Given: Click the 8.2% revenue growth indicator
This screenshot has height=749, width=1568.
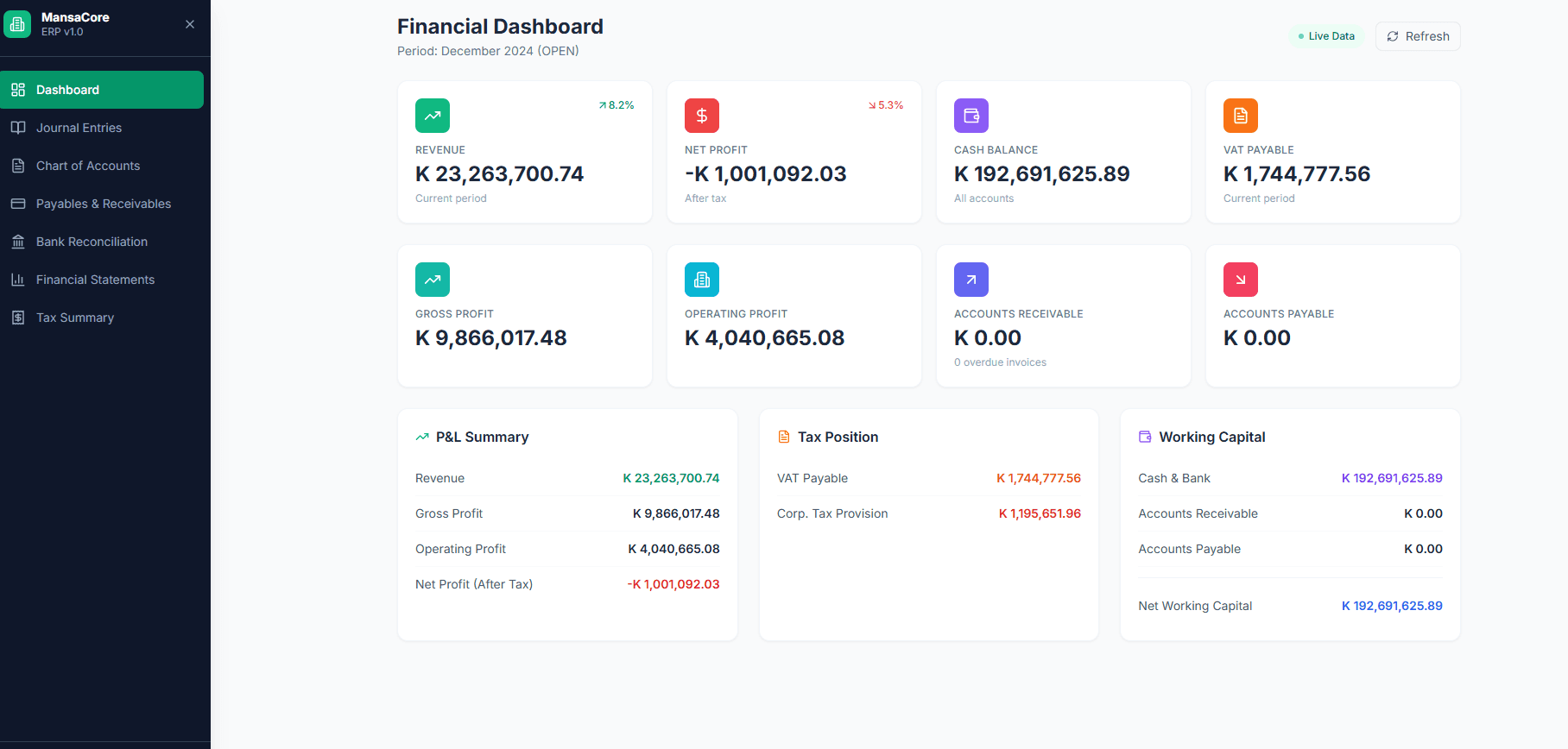Looking at the screenshot, I should pyautogui.click(x=616, y=105).
